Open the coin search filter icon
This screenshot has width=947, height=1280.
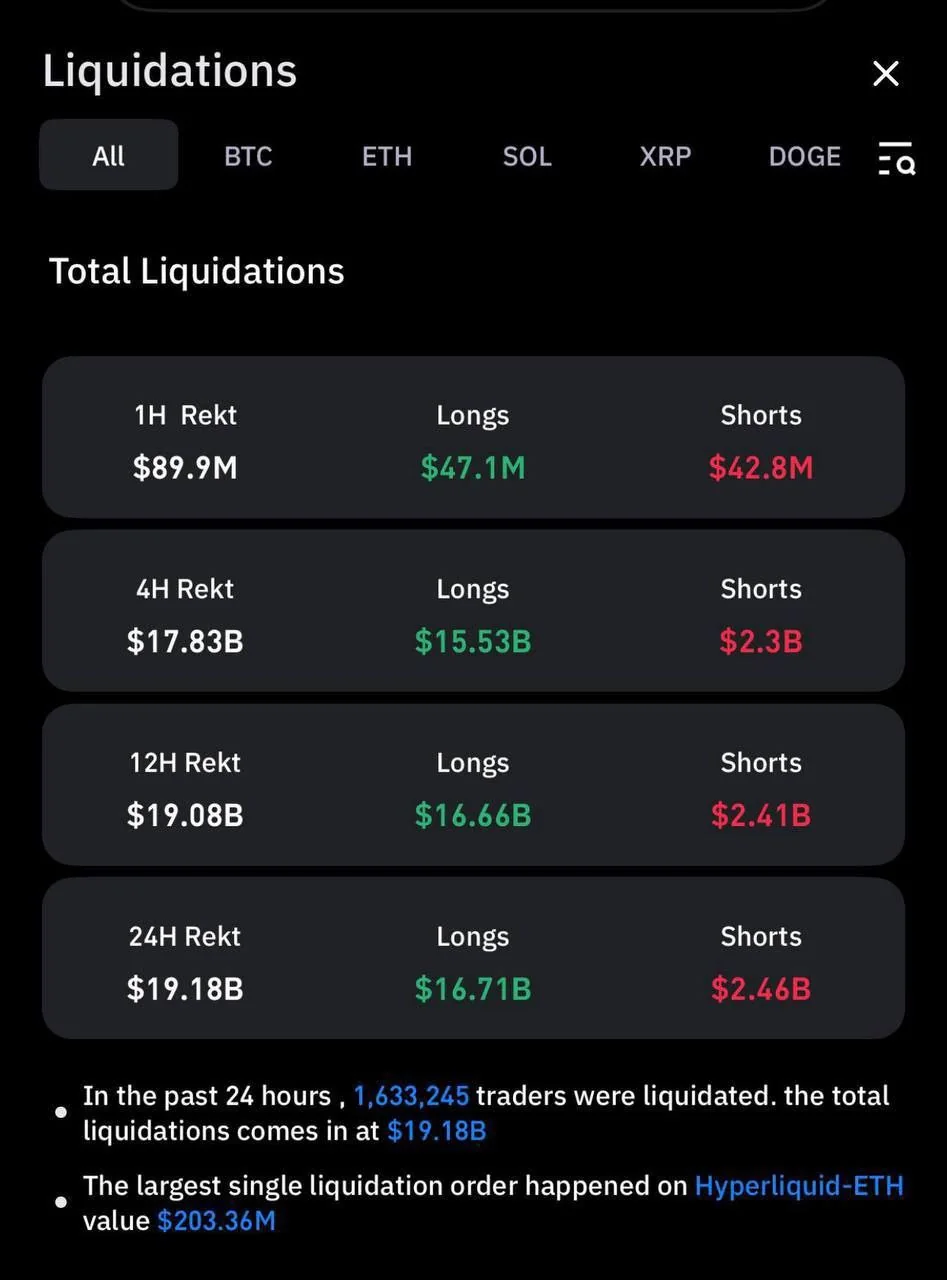pyautogui.click(x=896, y=158)
